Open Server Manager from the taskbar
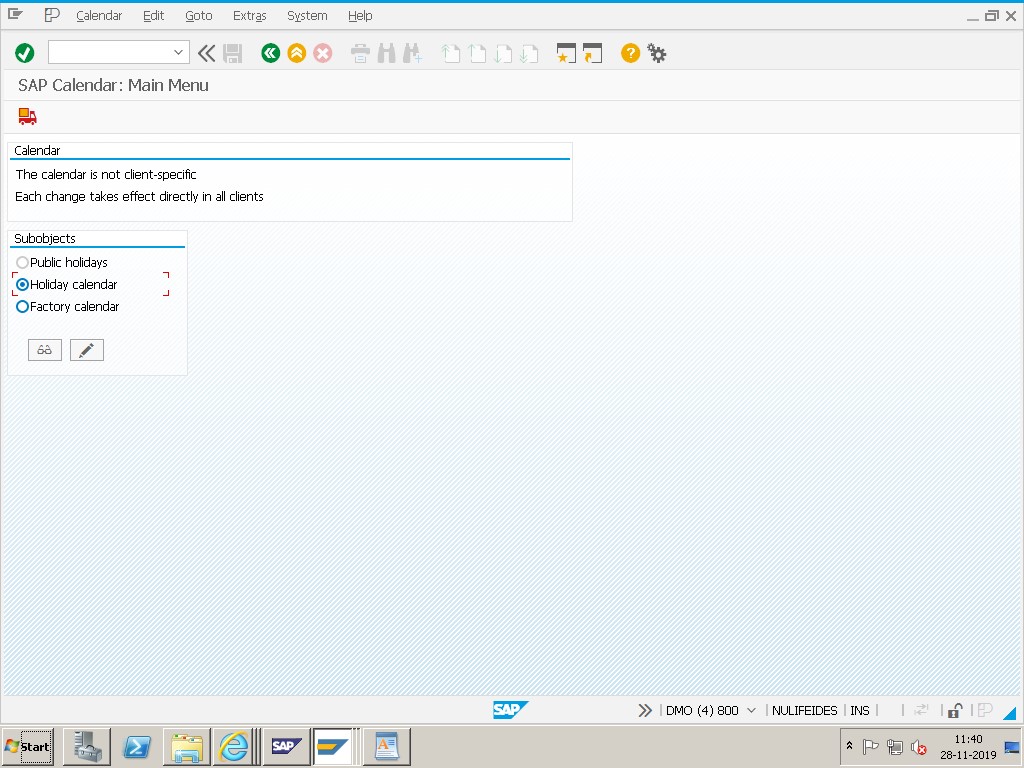1024x768 pixels. [x=87, y=746]
